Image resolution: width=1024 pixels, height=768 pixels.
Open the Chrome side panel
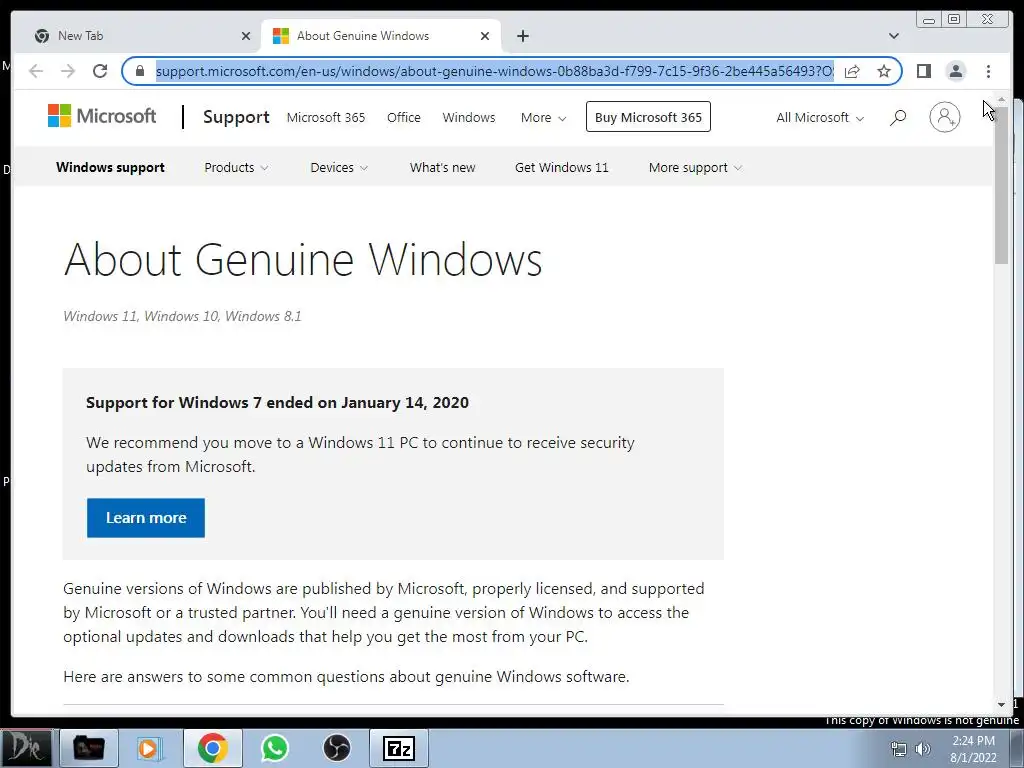923,71
